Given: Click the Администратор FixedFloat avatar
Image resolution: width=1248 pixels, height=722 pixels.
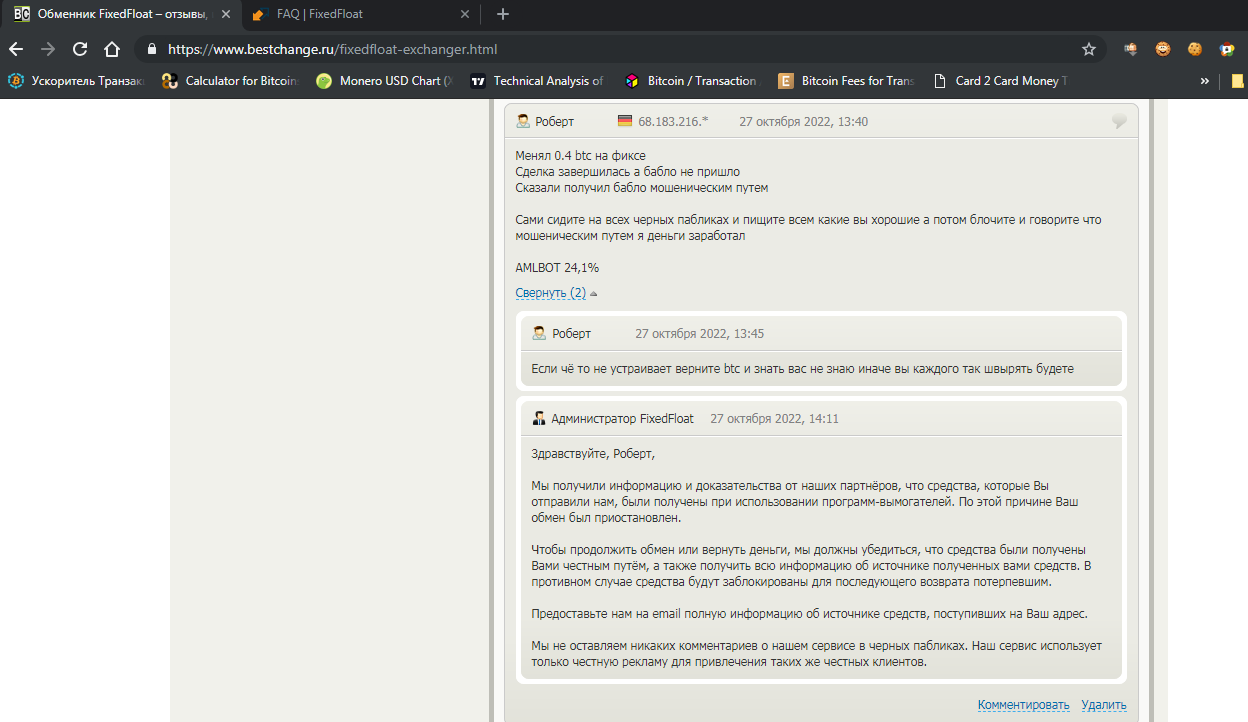Looking at the screenshot, I should pos(539,418).
